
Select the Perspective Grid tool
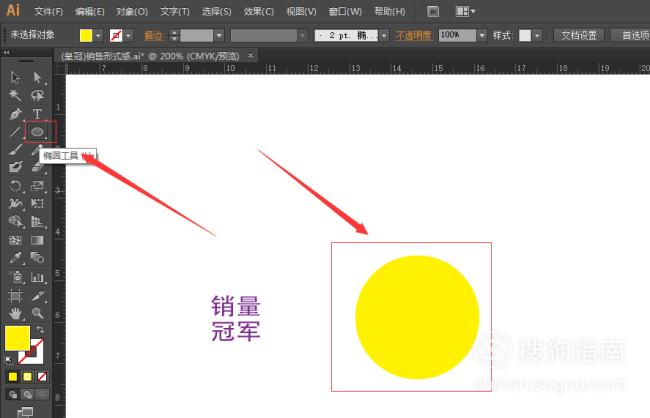coord(37,221)
